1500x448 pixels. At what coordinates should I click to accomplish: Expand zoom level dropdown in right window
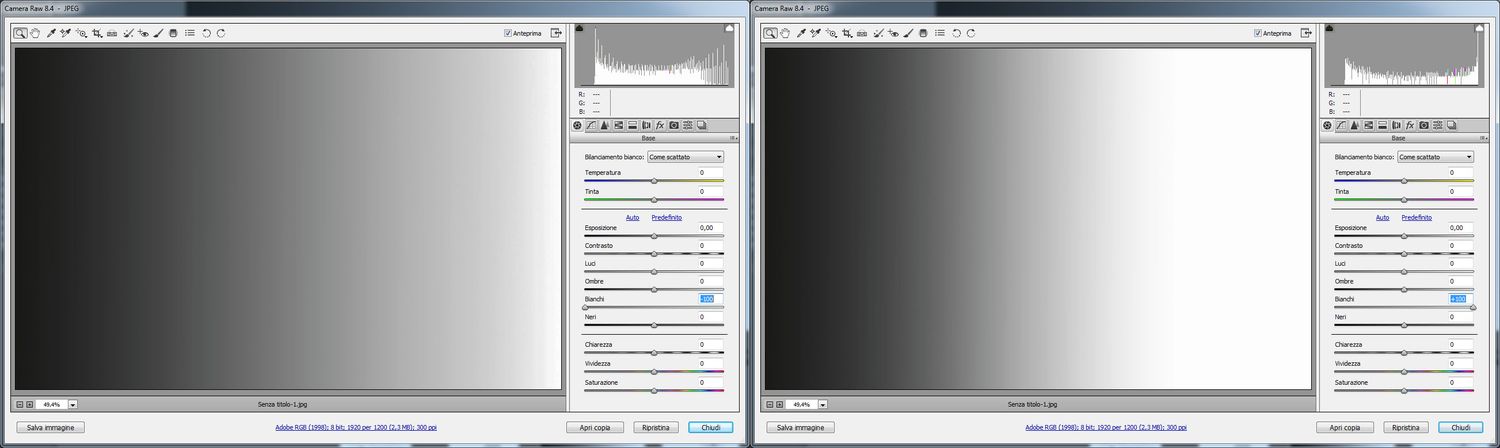(823, 405)
